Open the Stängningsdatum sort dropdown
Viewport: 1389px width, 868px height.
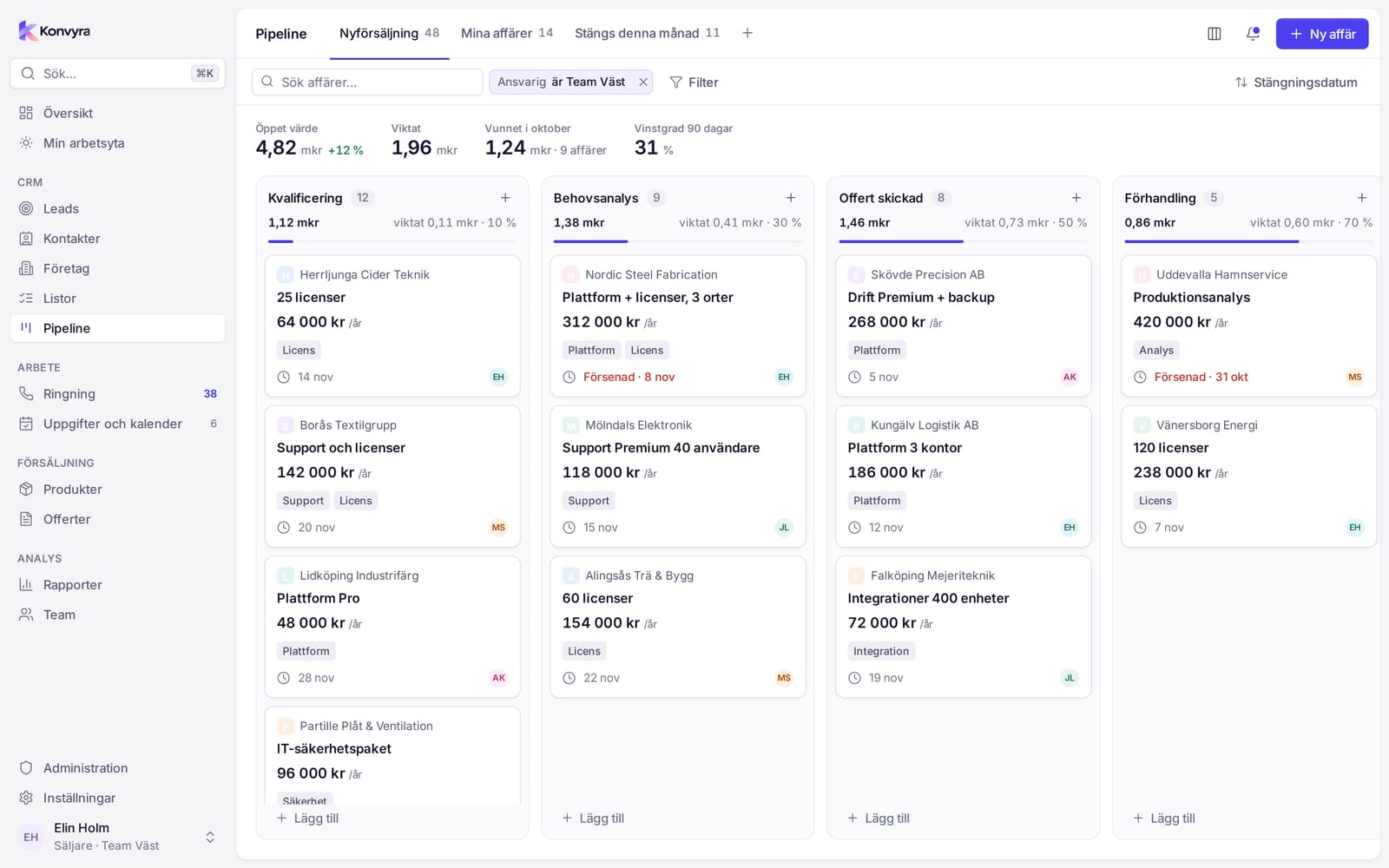click(1296, 82)
